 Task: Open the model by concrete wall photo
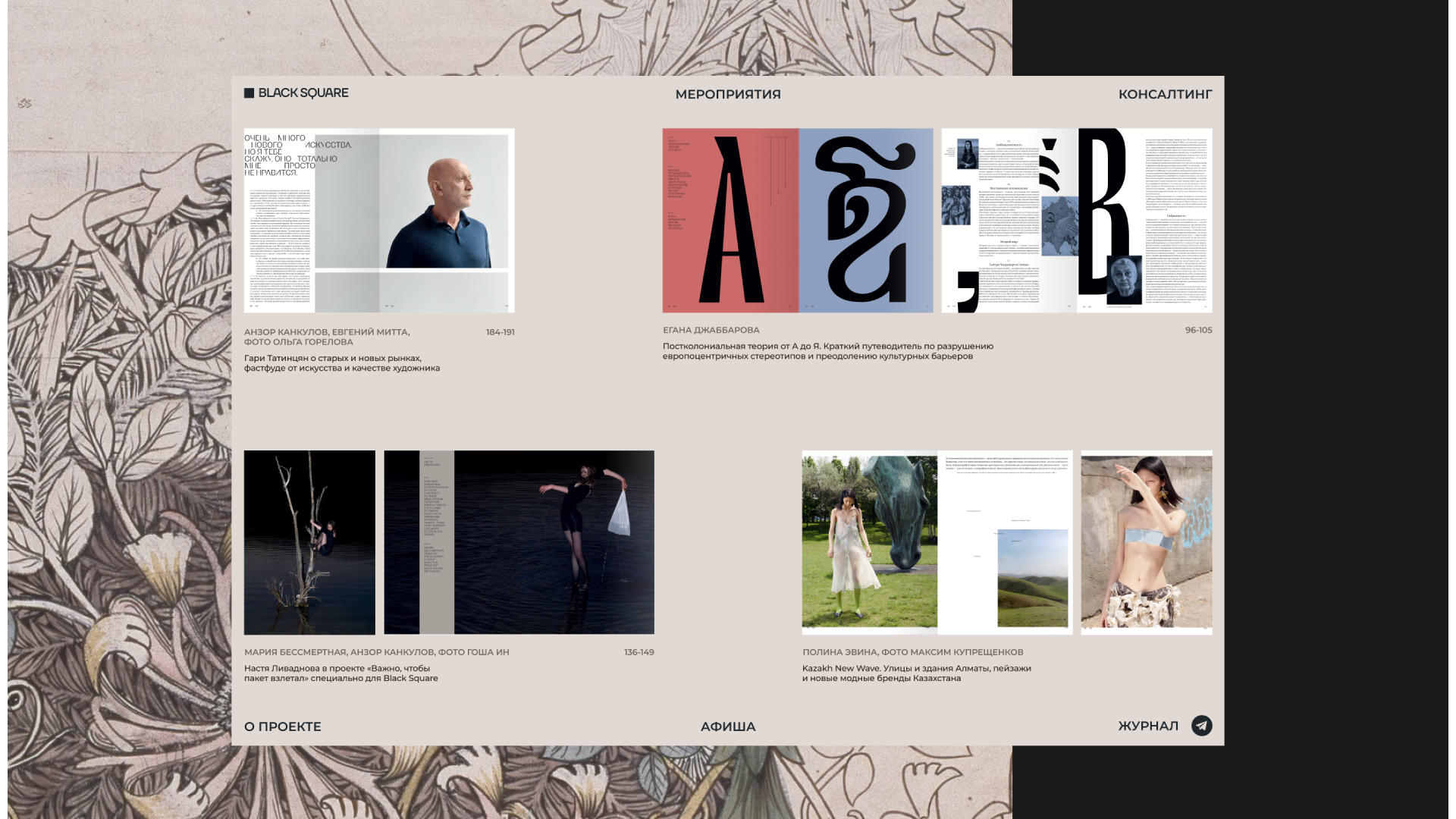(1146, 542)
